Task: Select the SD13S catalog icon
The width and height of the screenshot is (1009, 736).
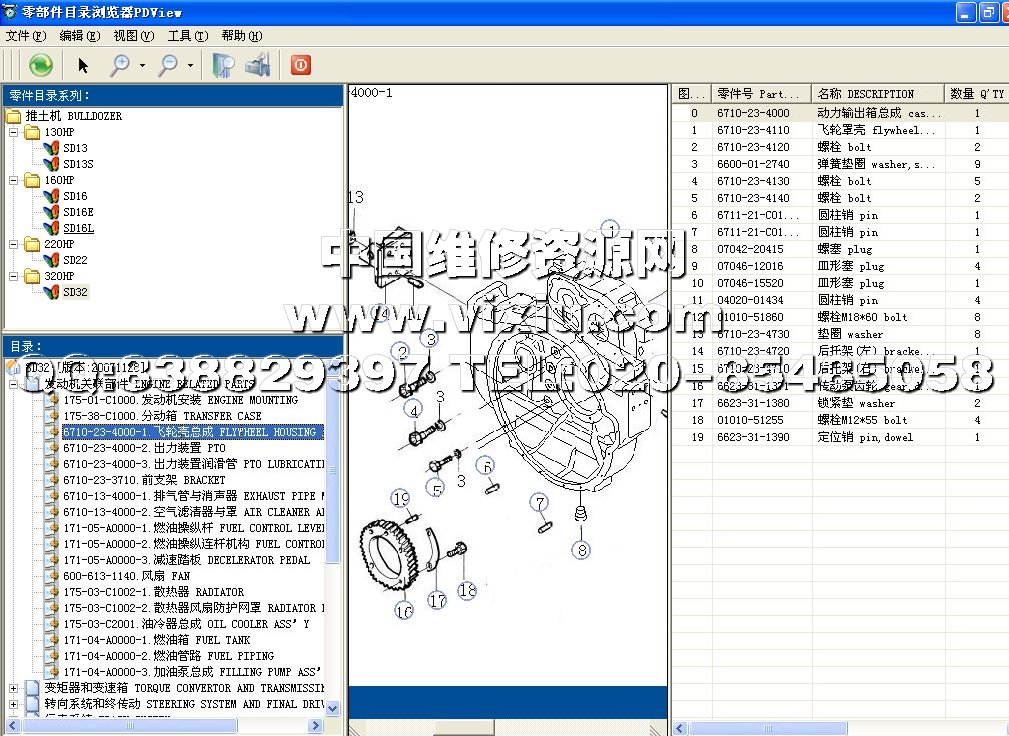Action: 52,164
